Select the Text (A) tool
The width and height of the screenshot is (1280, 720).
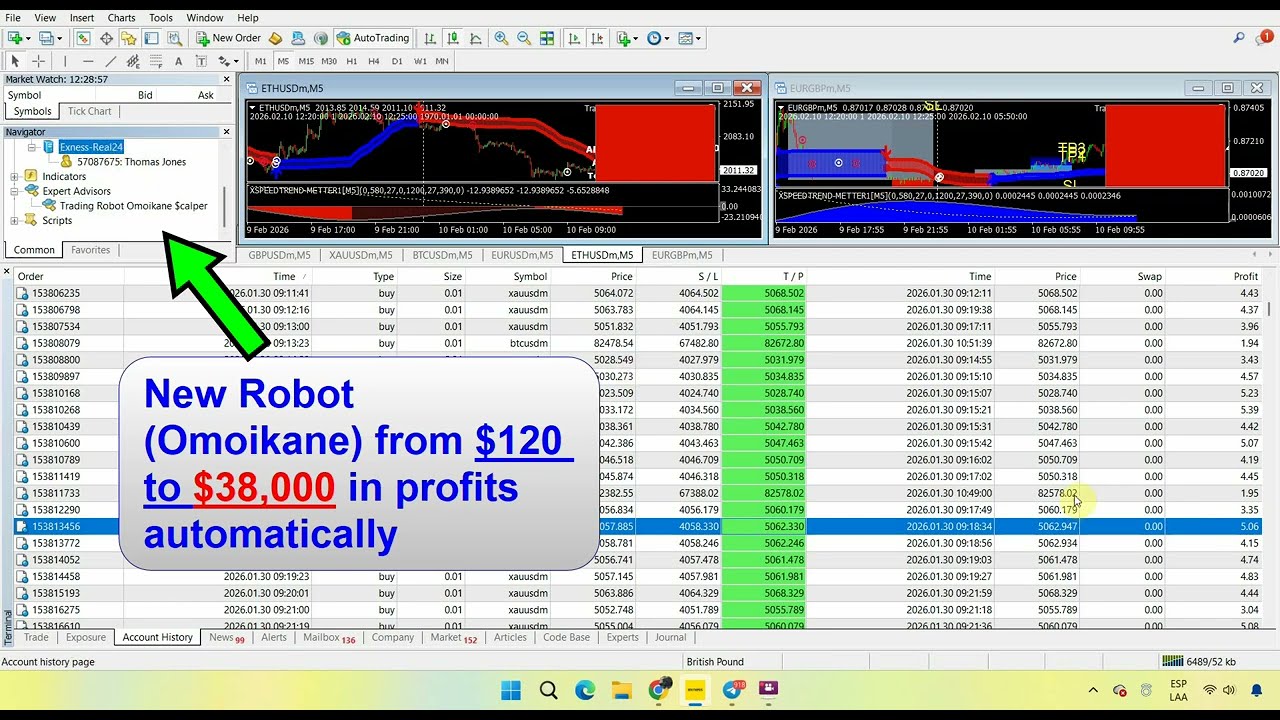coord(180,61)
